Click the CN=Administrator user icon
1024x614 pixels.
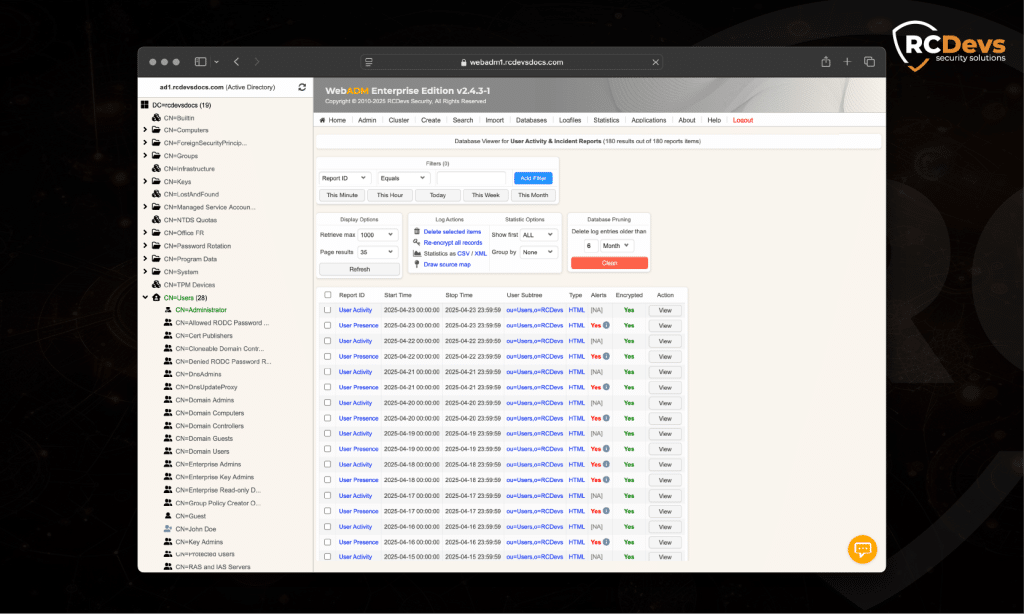(168, 310)
